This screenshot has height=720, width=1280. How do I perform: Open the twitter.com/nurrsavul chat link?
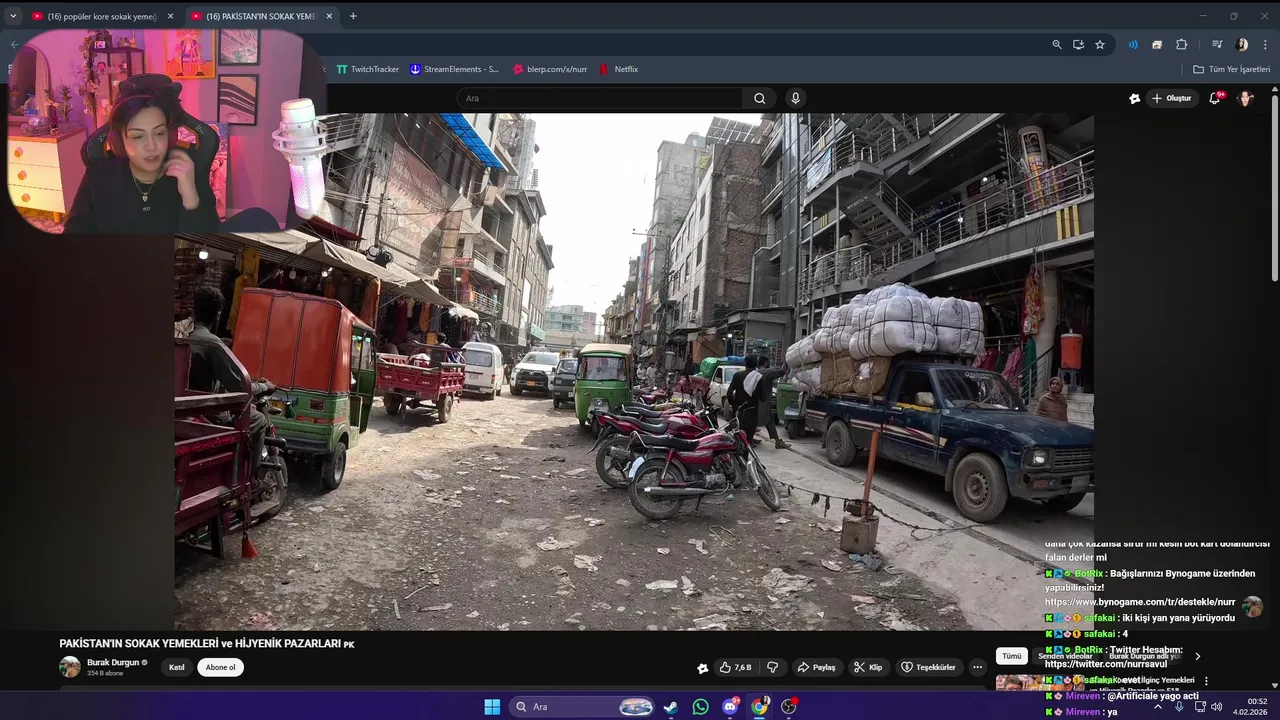coord(1106,664)
